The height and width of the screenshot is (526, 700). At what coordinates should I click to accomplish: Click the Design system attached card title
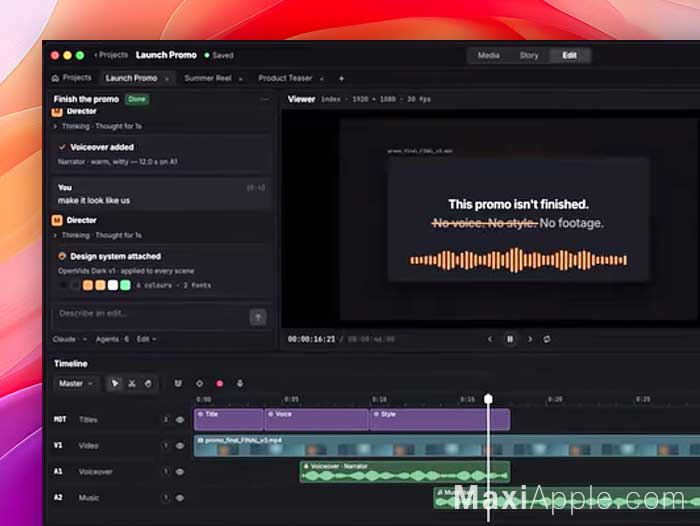[x=116, y=256]
